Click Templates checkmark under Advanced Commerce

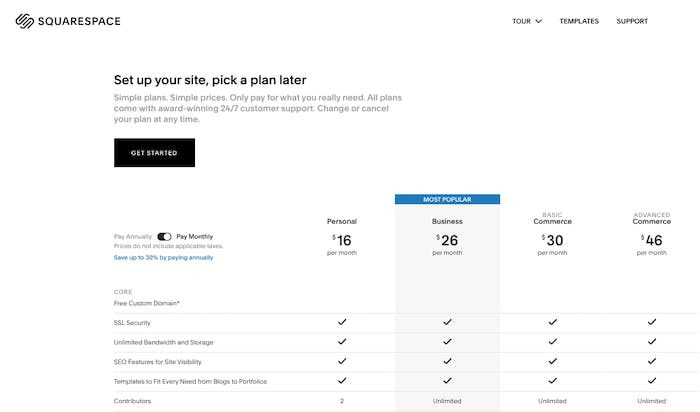click(x=652, y=381)
